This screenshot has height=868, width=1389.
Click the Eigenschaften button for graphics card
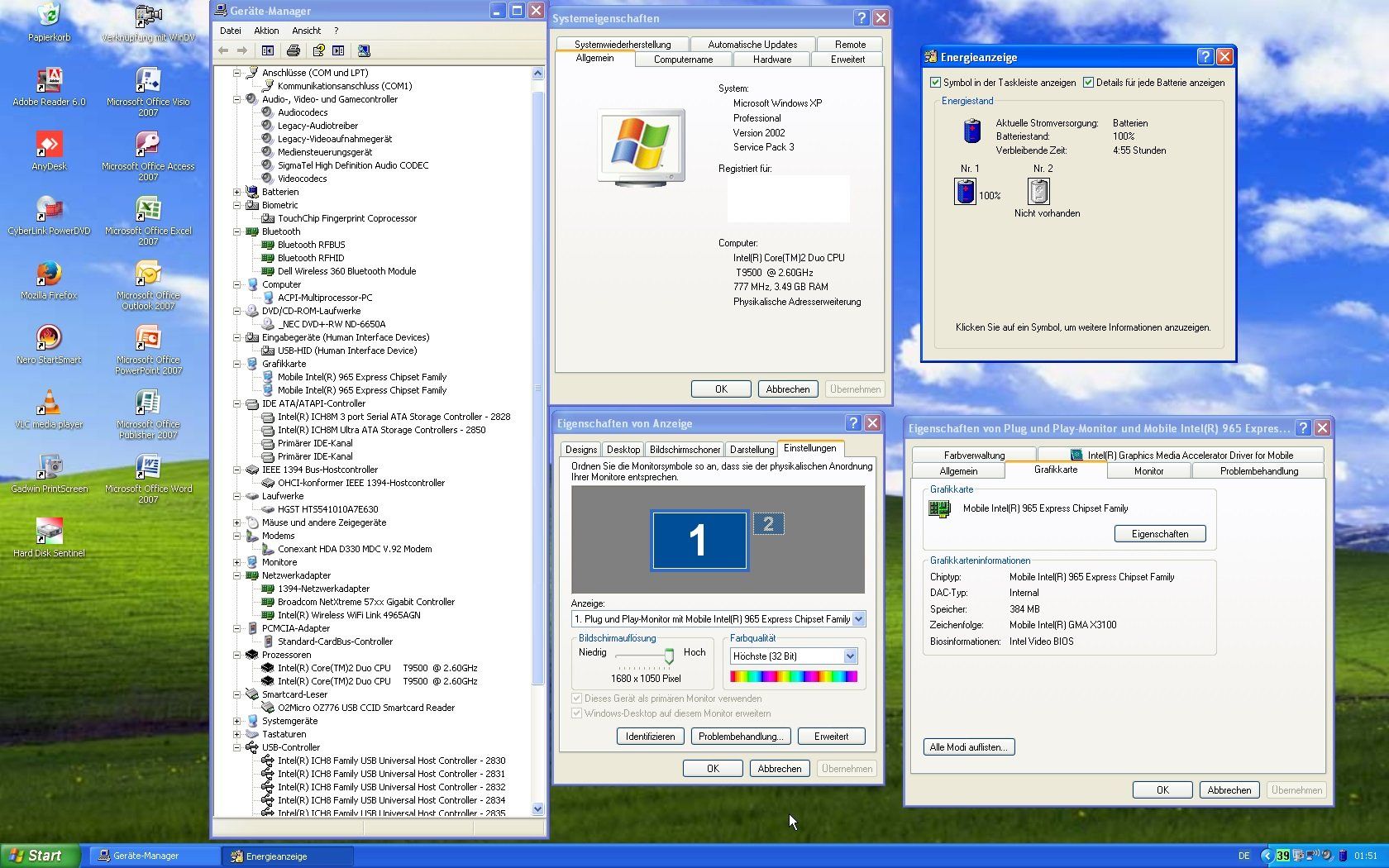(1160, 534)
